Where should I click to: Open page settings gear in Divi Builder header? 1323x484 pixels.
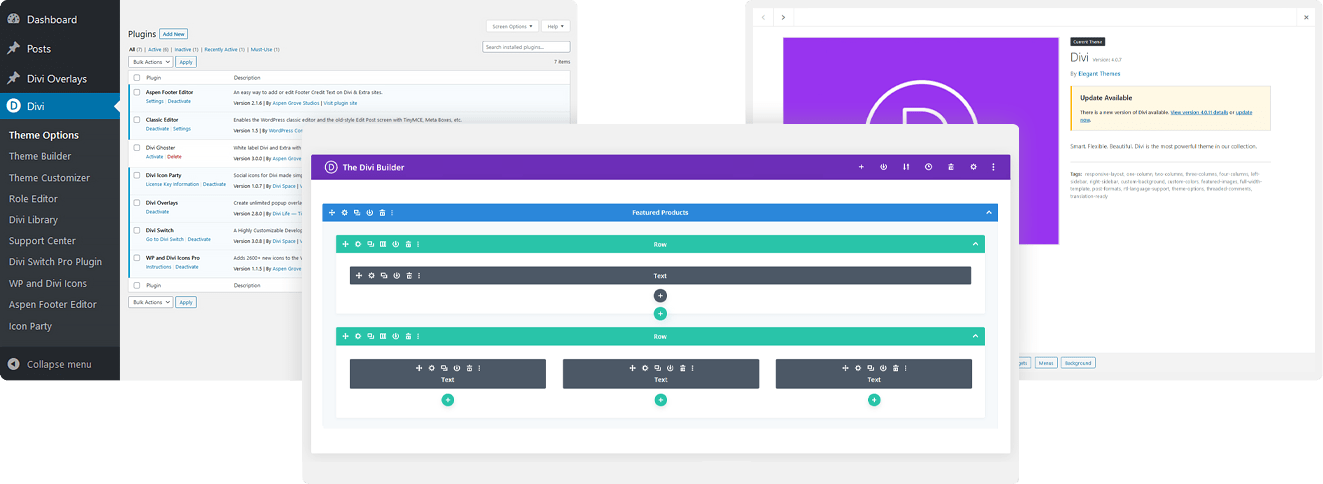(973, 167)
